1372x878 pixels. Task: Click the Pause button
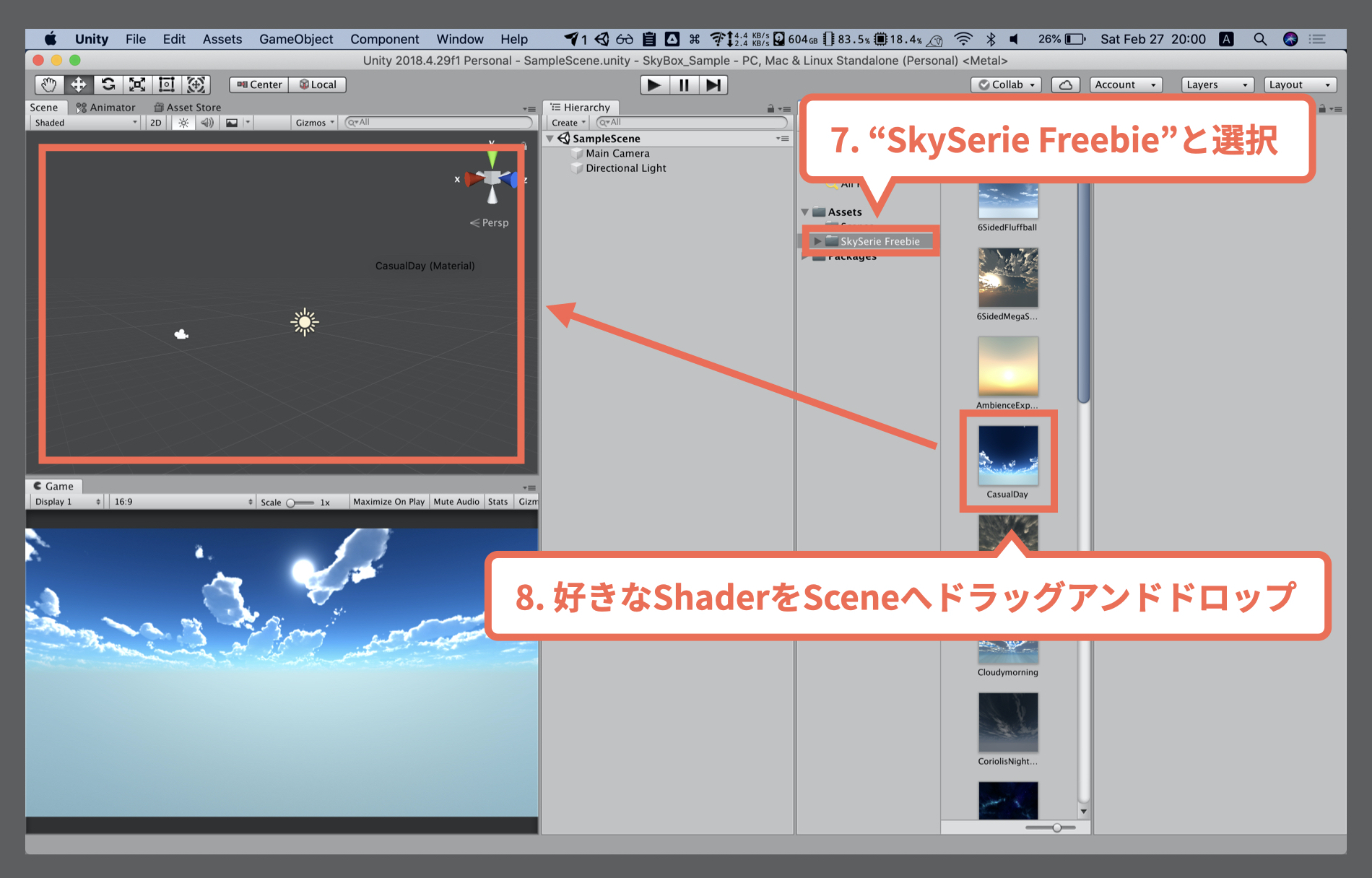684,84
